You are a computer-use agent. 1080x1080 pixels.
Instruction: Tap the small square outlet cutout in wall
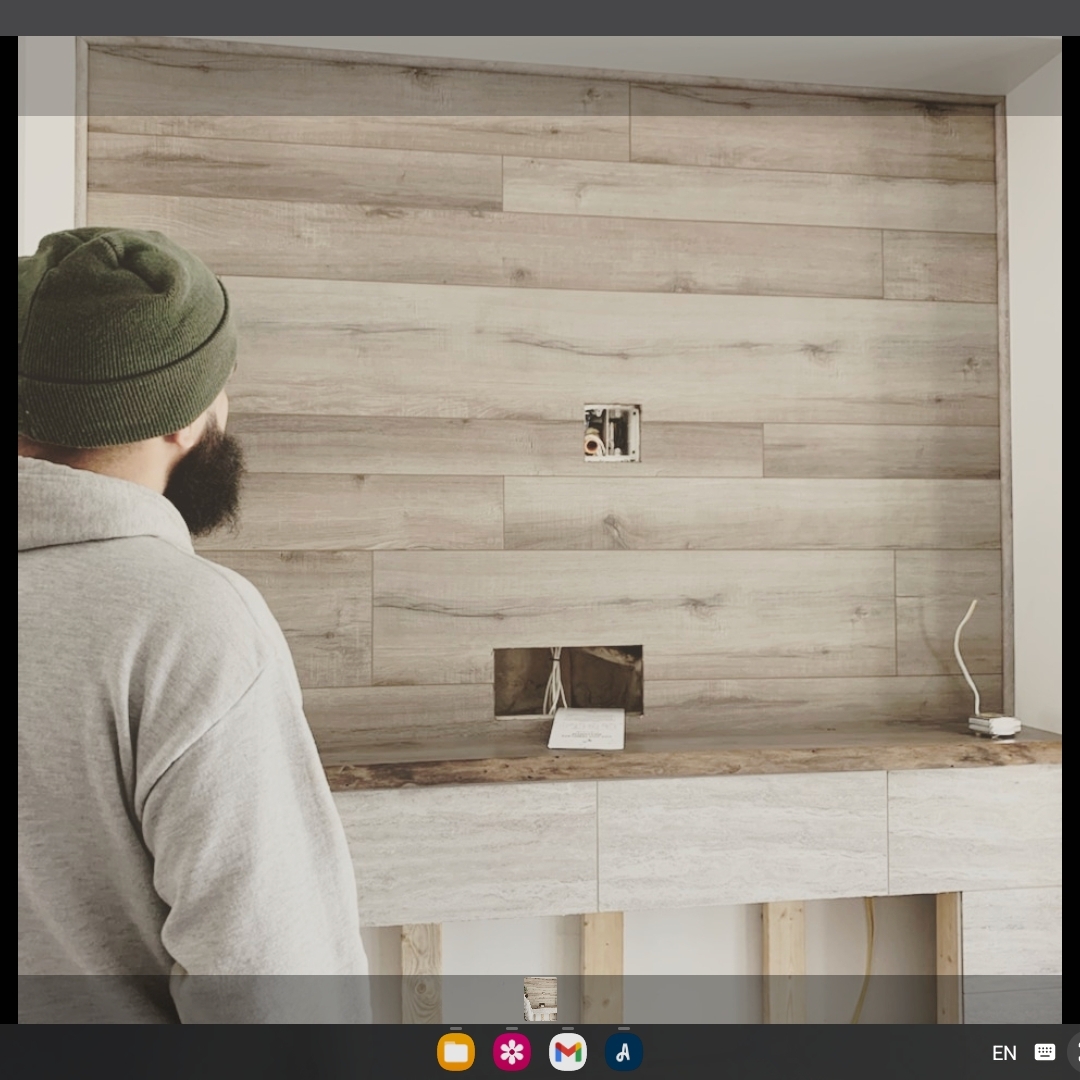point(611,433)
